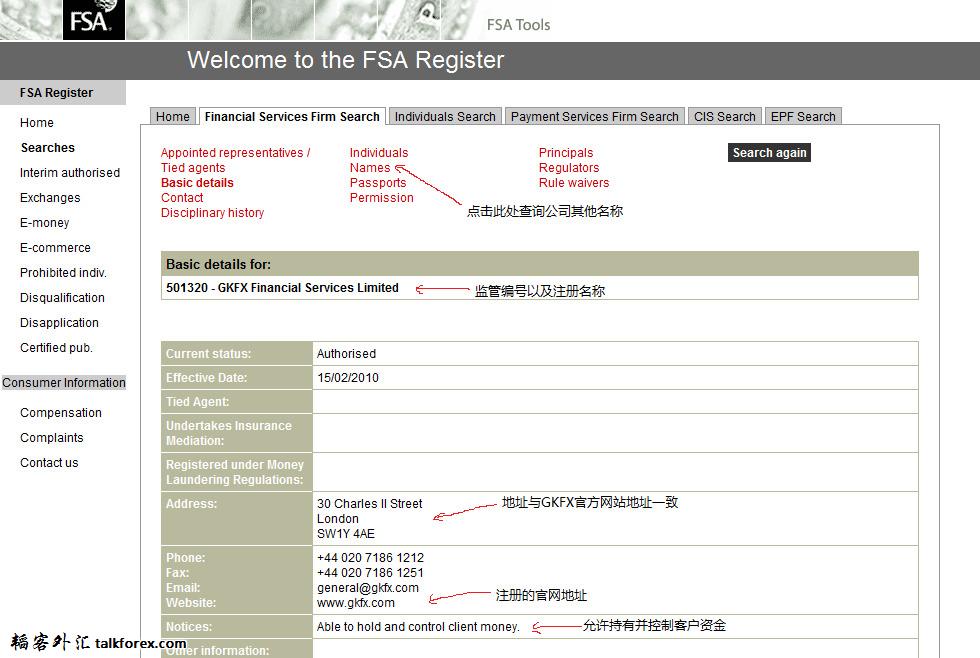Open E-money sidebar item

[x=44, y=222]
